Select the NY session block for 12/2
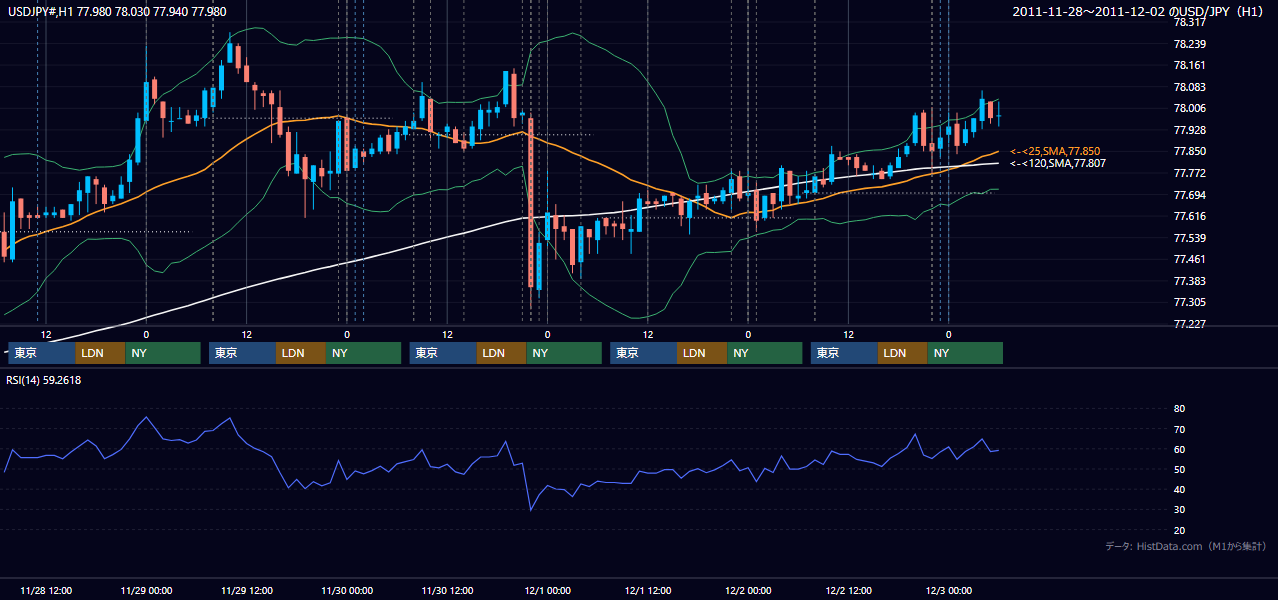 pos(965,353)
